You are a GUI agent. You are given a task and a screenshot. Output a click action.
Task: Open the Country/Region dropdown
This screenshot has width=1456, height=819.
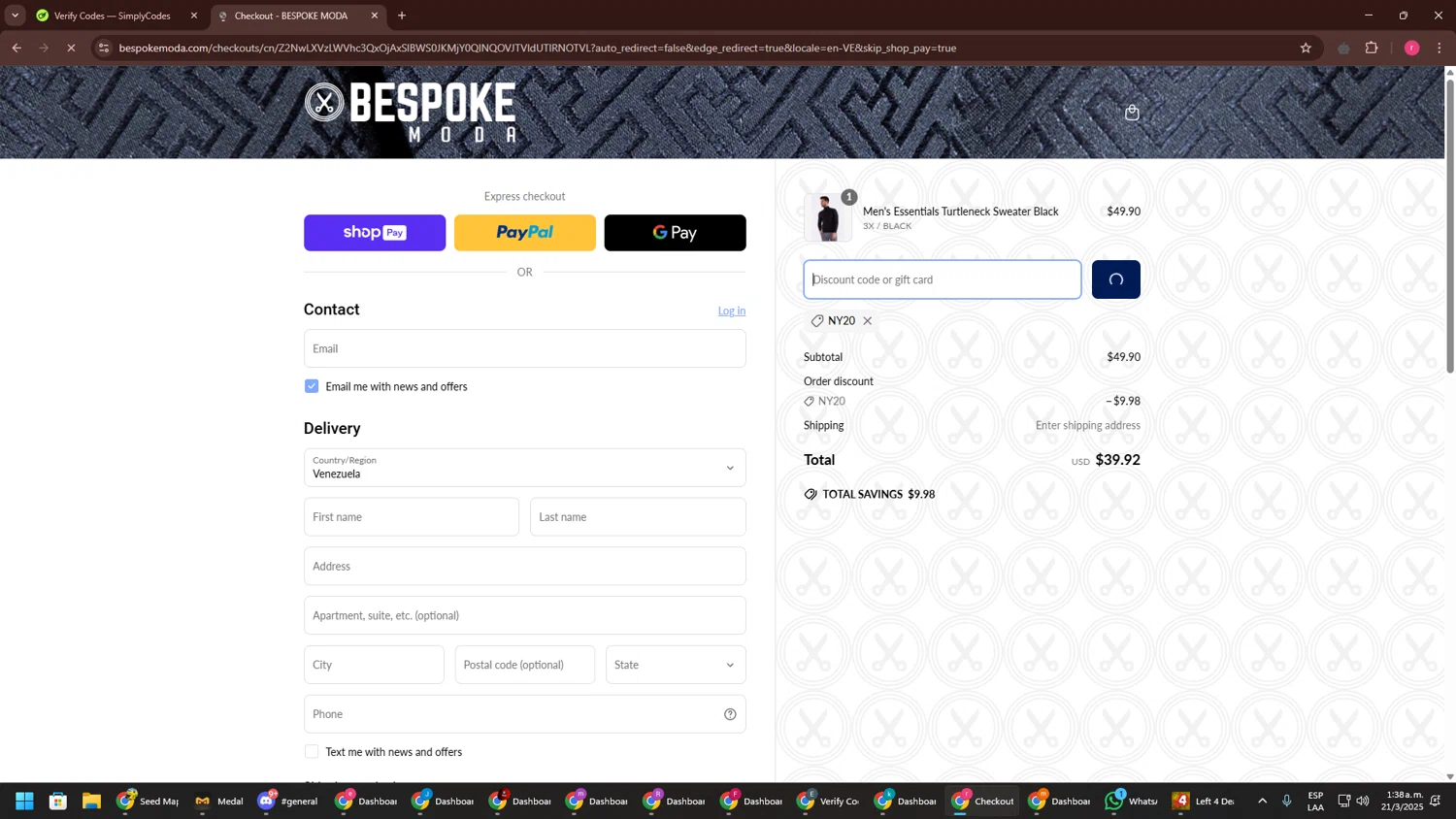[x=524, y=468]
